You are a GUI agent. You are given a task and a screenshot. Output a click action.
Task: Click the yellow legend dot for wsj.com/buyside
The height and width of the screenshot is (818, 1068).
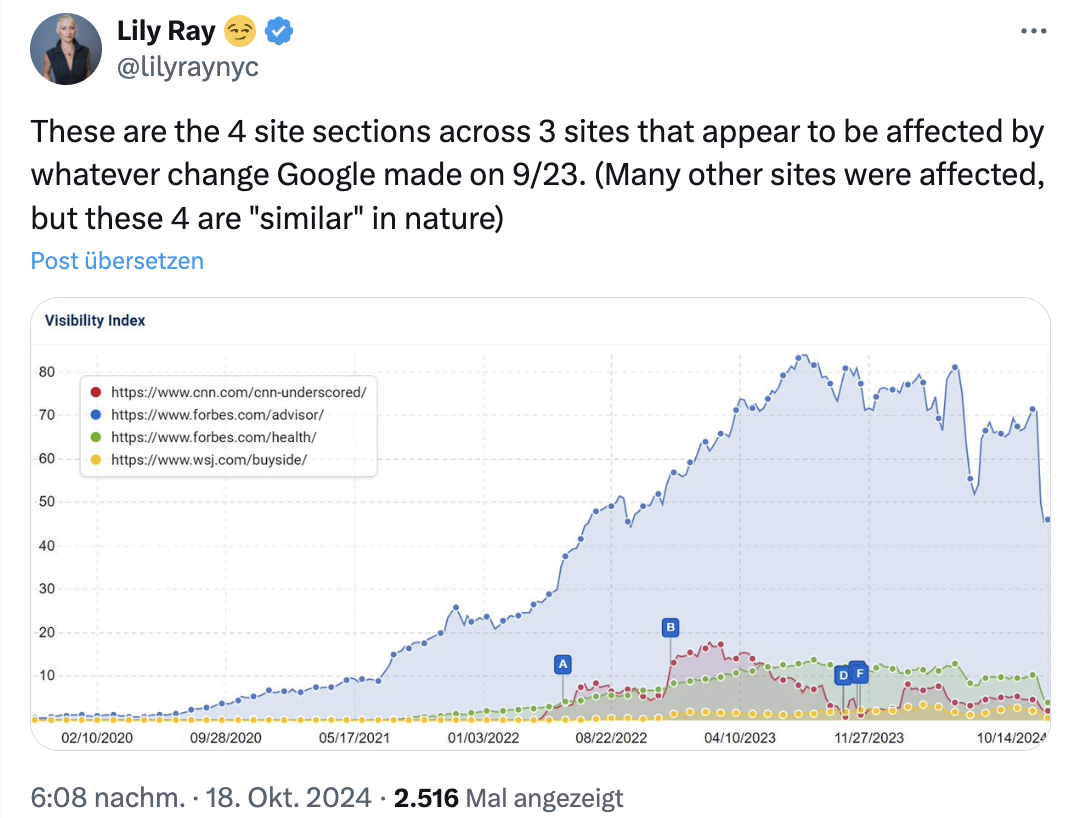[x=94, y=460]
